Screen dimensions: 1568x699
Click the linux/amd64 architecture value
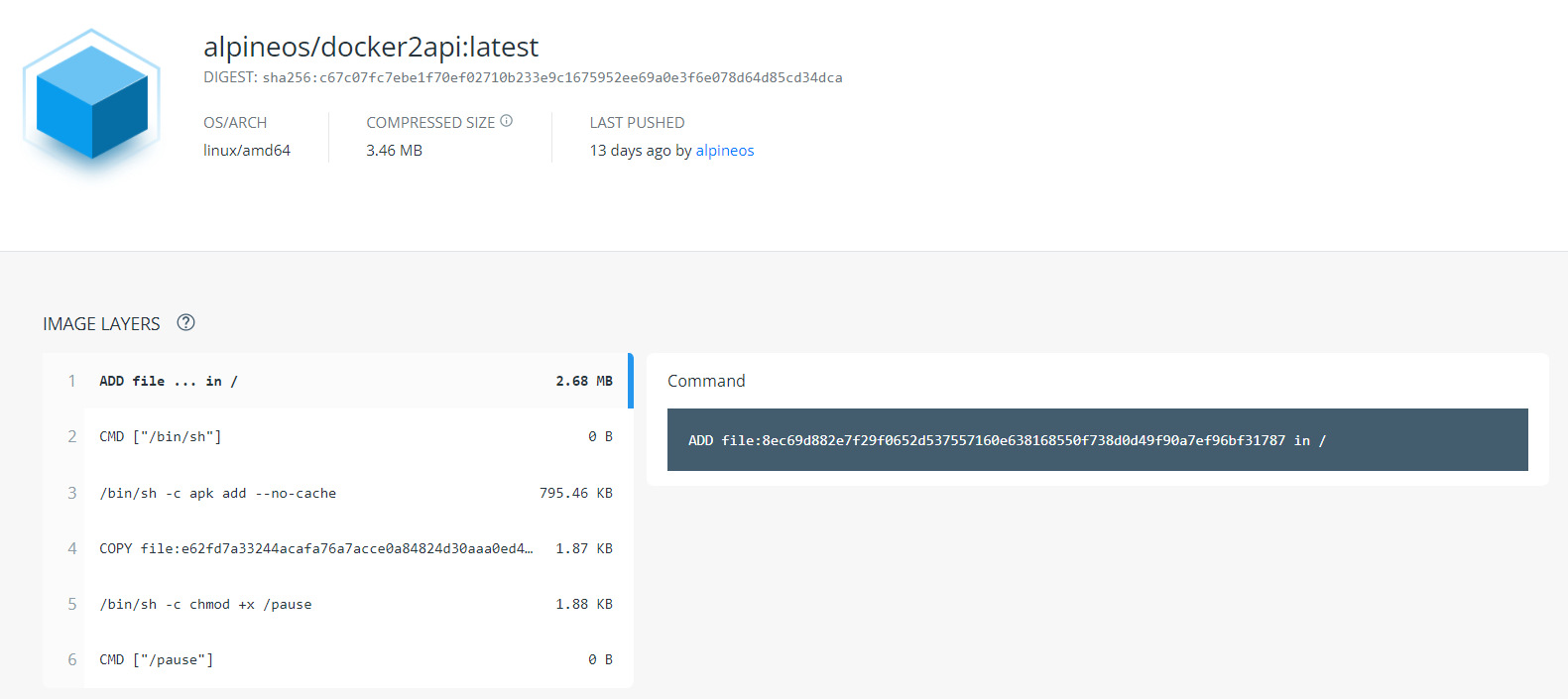pyautogui.click(x=247, y=151)
